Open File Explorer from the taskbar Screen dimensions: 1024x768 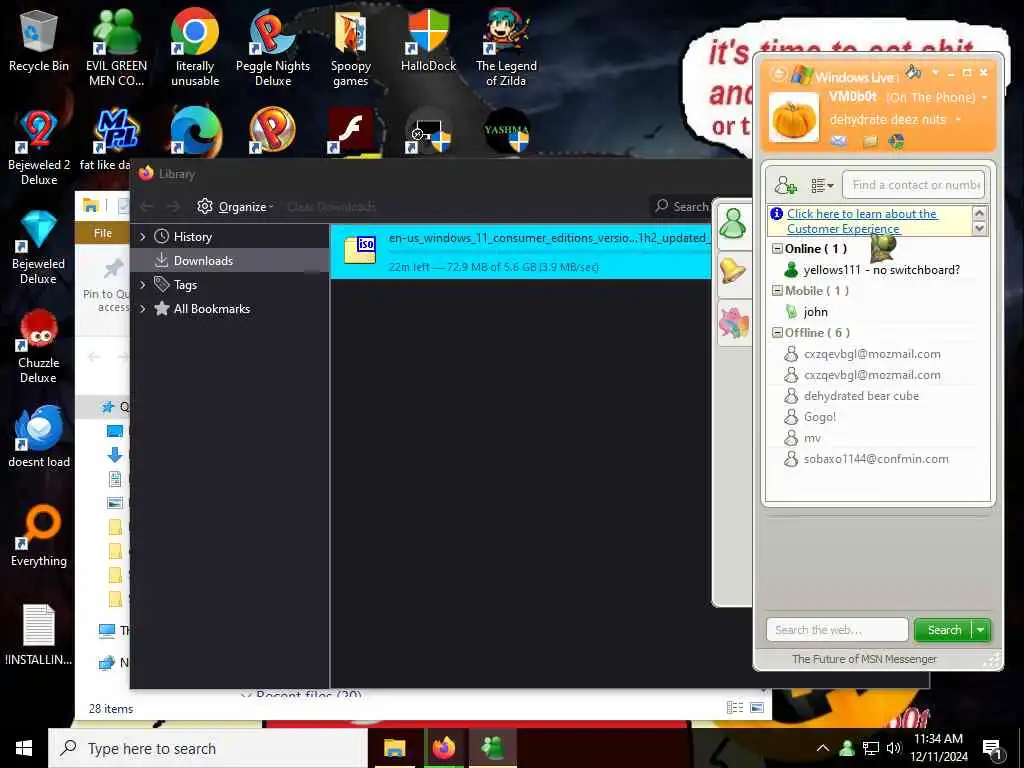pos(394,748)
